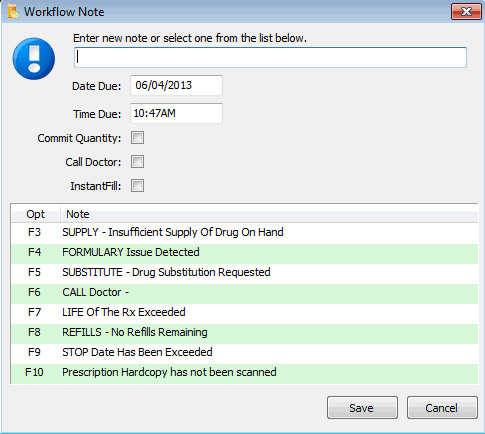The image size is (485, 434).
Task: Click the Save button
Action: (x=362, y=408)
